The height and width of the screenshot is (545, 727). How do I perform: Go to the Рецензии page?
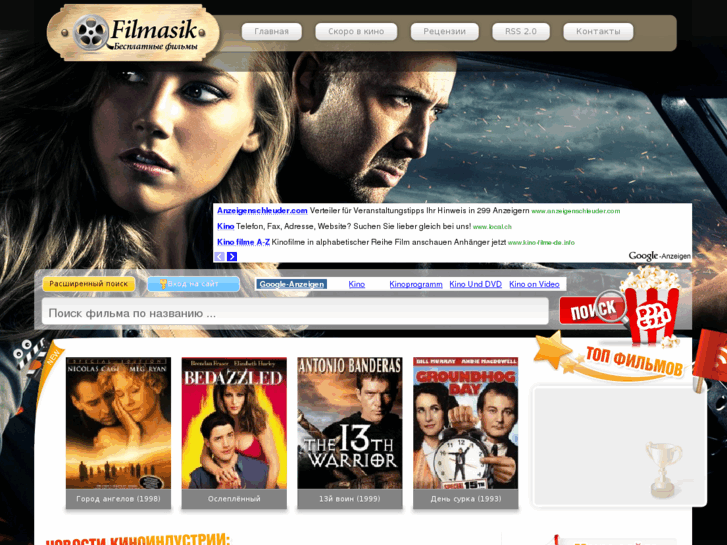pyautogui.click(x=444, y=32)
